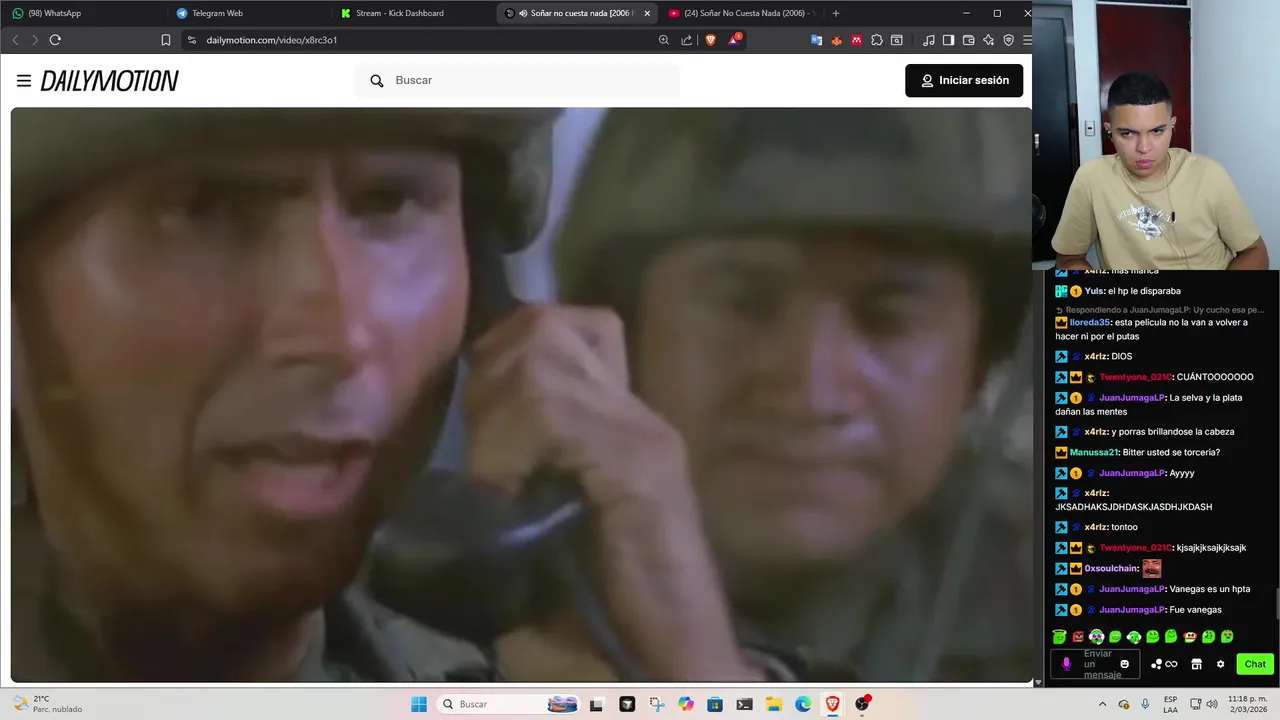Switch to the Stream - Kick Dashboard tab
Viewport: 1280px width, 720px height.
point(410,13)
